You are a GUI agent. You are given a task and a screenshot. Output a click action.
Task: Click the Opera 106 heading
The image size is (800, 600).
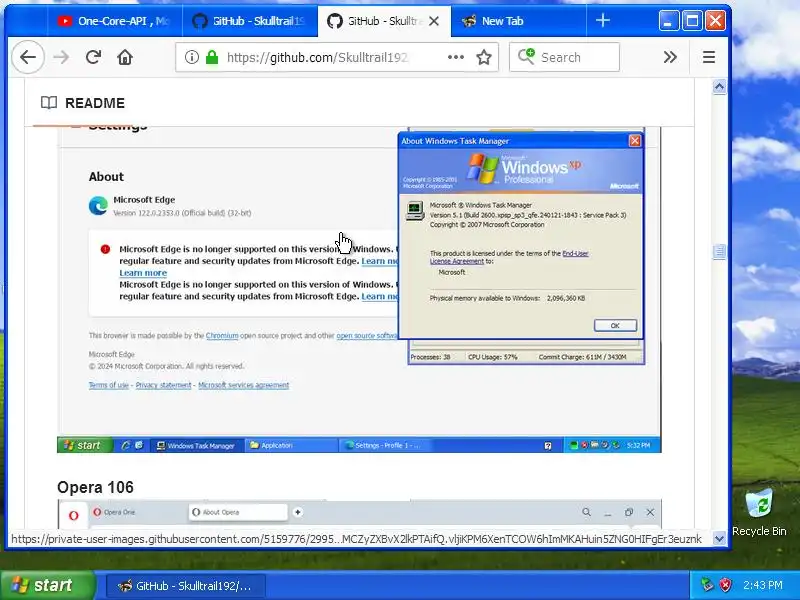[95, 487]
